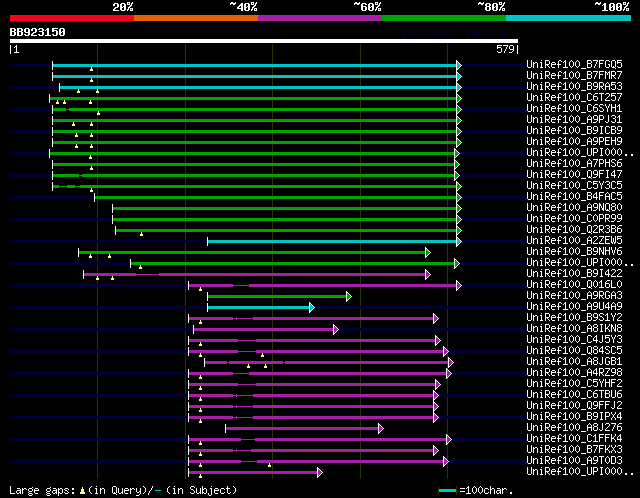Pick the UniRef100_C5Y3C5 label

574,186
